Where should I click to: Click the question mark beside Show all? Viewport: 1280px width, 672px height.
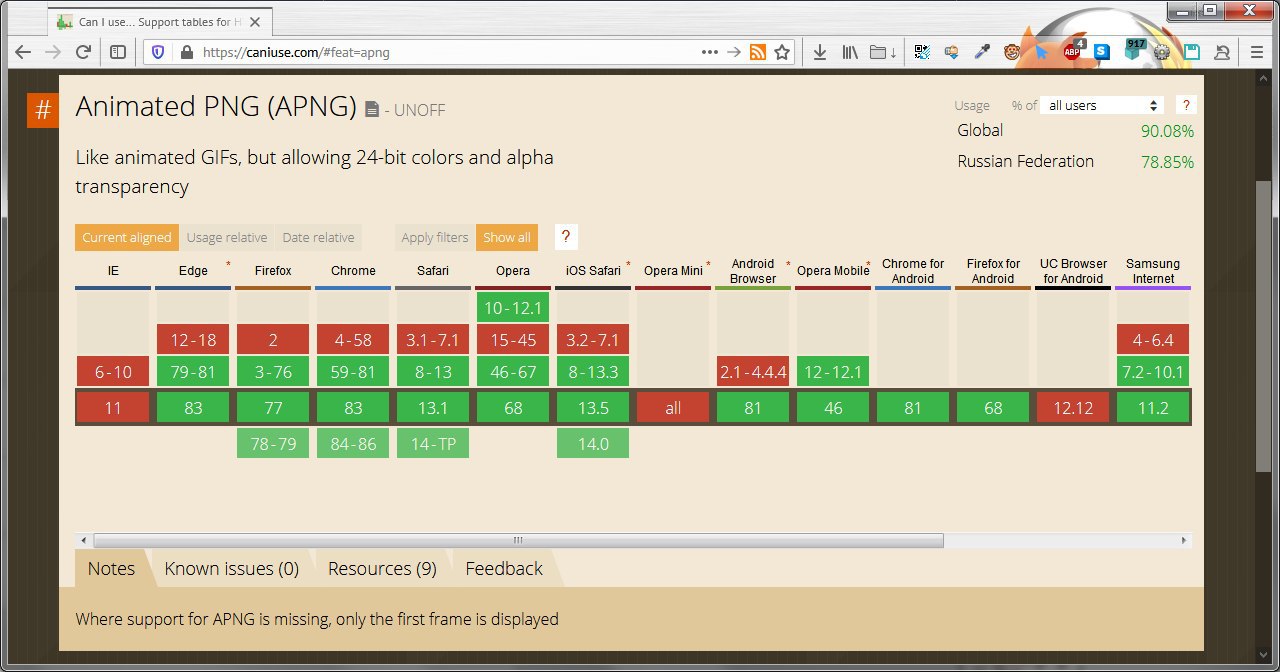[566, 237]
